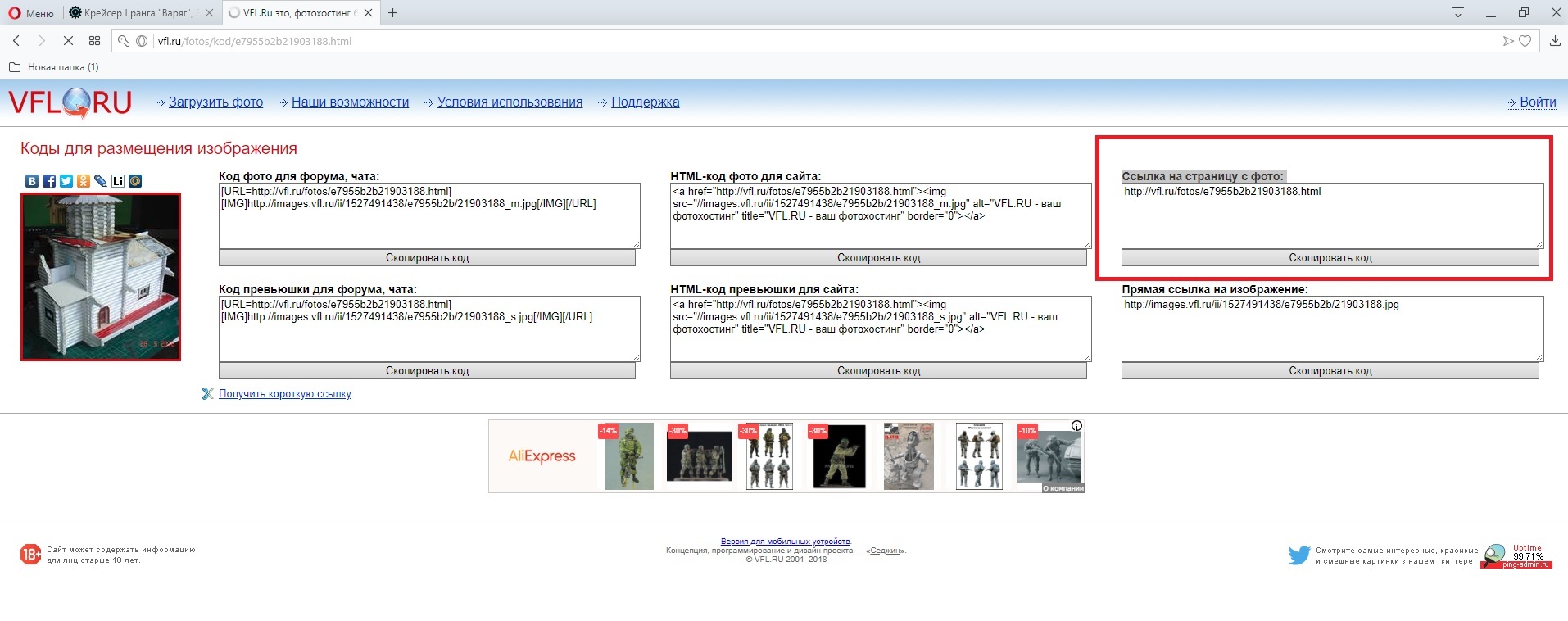Click Получить короткую ссылку link
This screenshot has width=1568, height=621.
coord(284,394)
